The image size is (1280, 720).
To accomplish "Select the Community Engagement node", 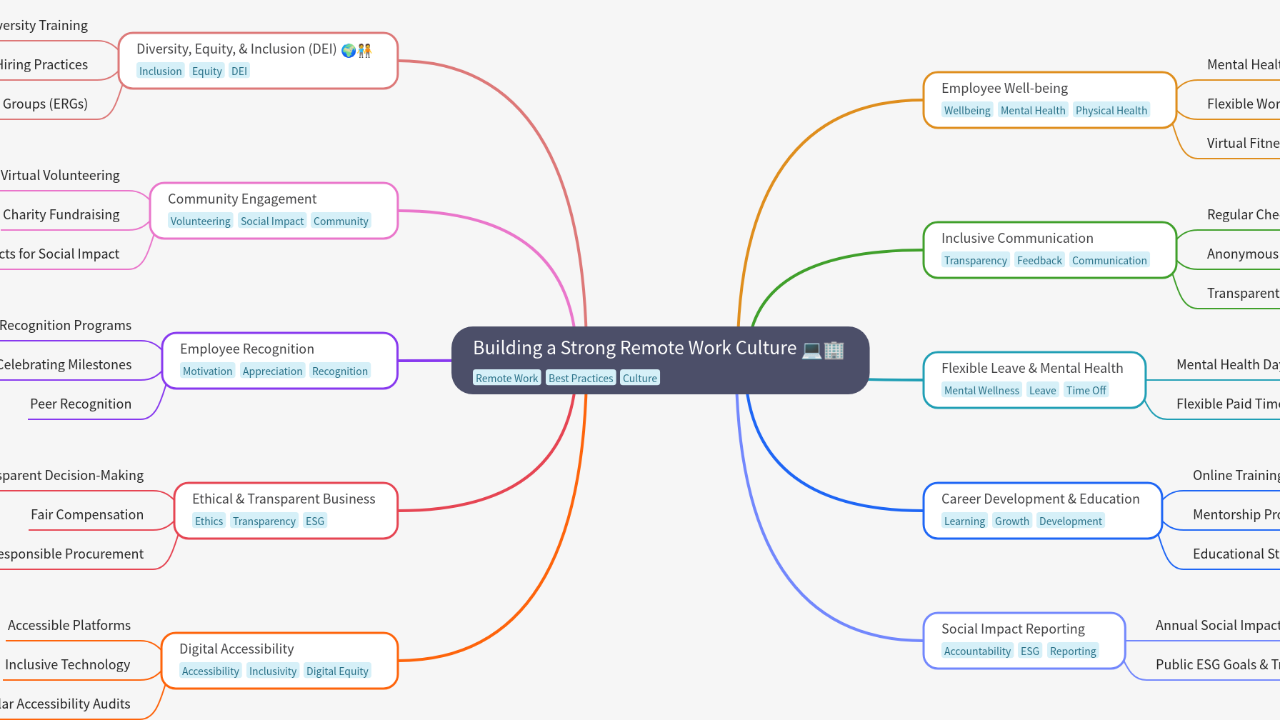I will click(274, 210).
